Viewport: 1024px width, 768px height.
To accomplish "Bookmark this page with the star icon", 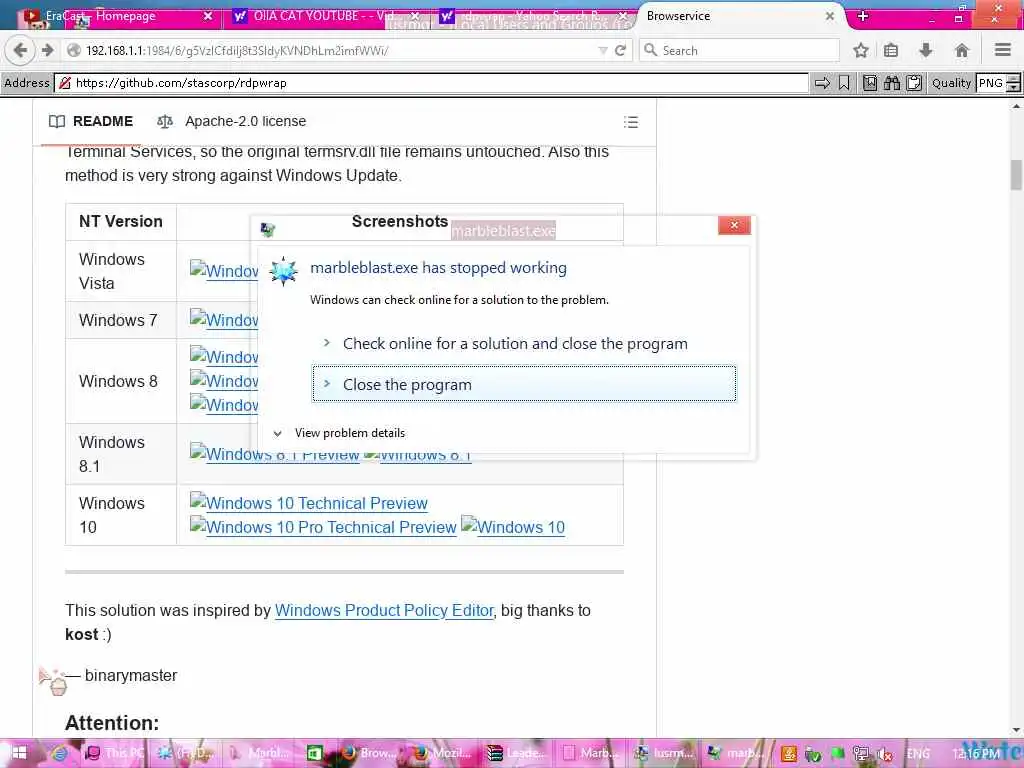I will click(861, 50).
